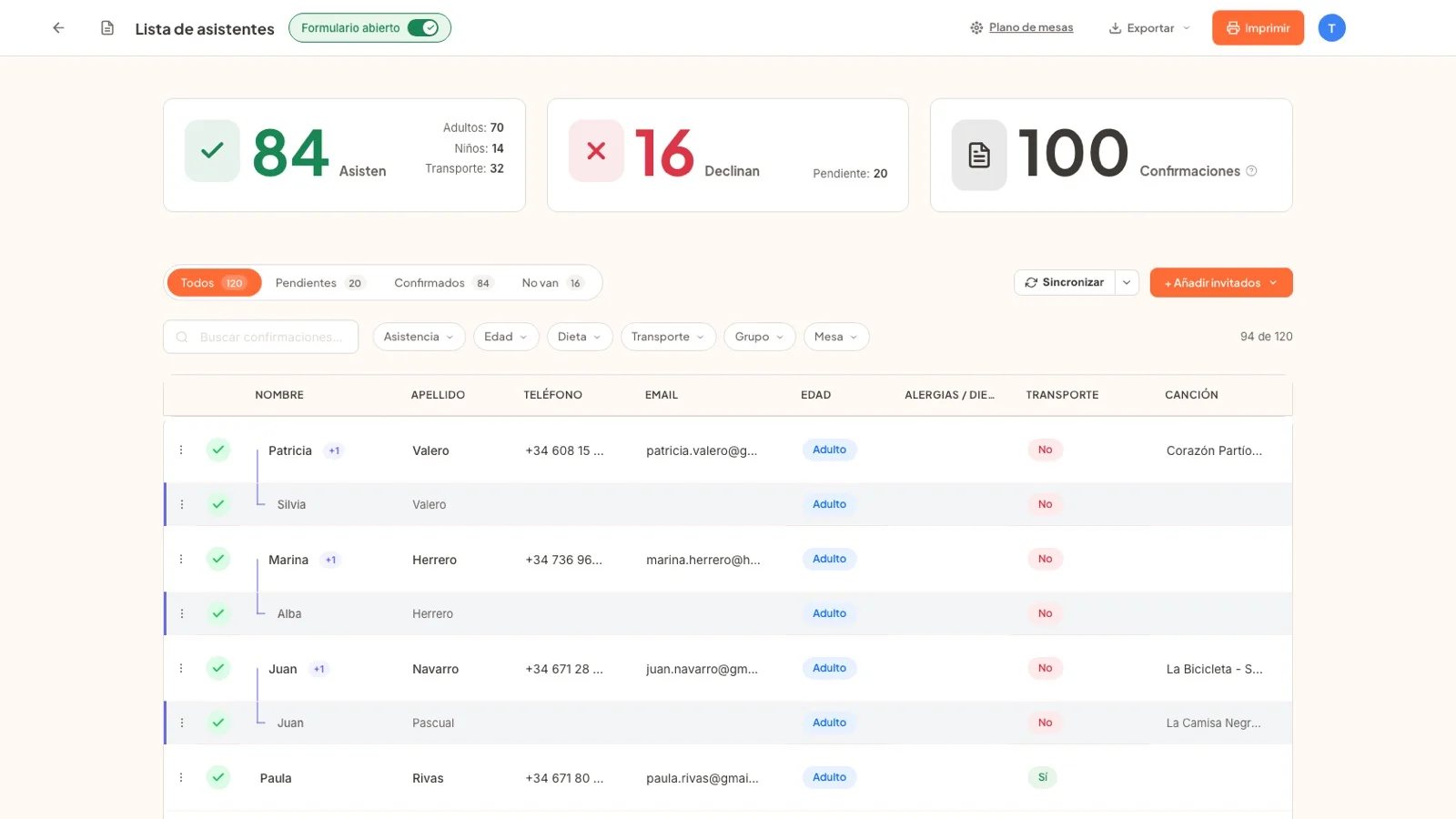Image resolution: width=1456 pixels, height=819 pixels.
Task: Open the three-dot menu for Patricia Valero
Action: click(181, 450)
